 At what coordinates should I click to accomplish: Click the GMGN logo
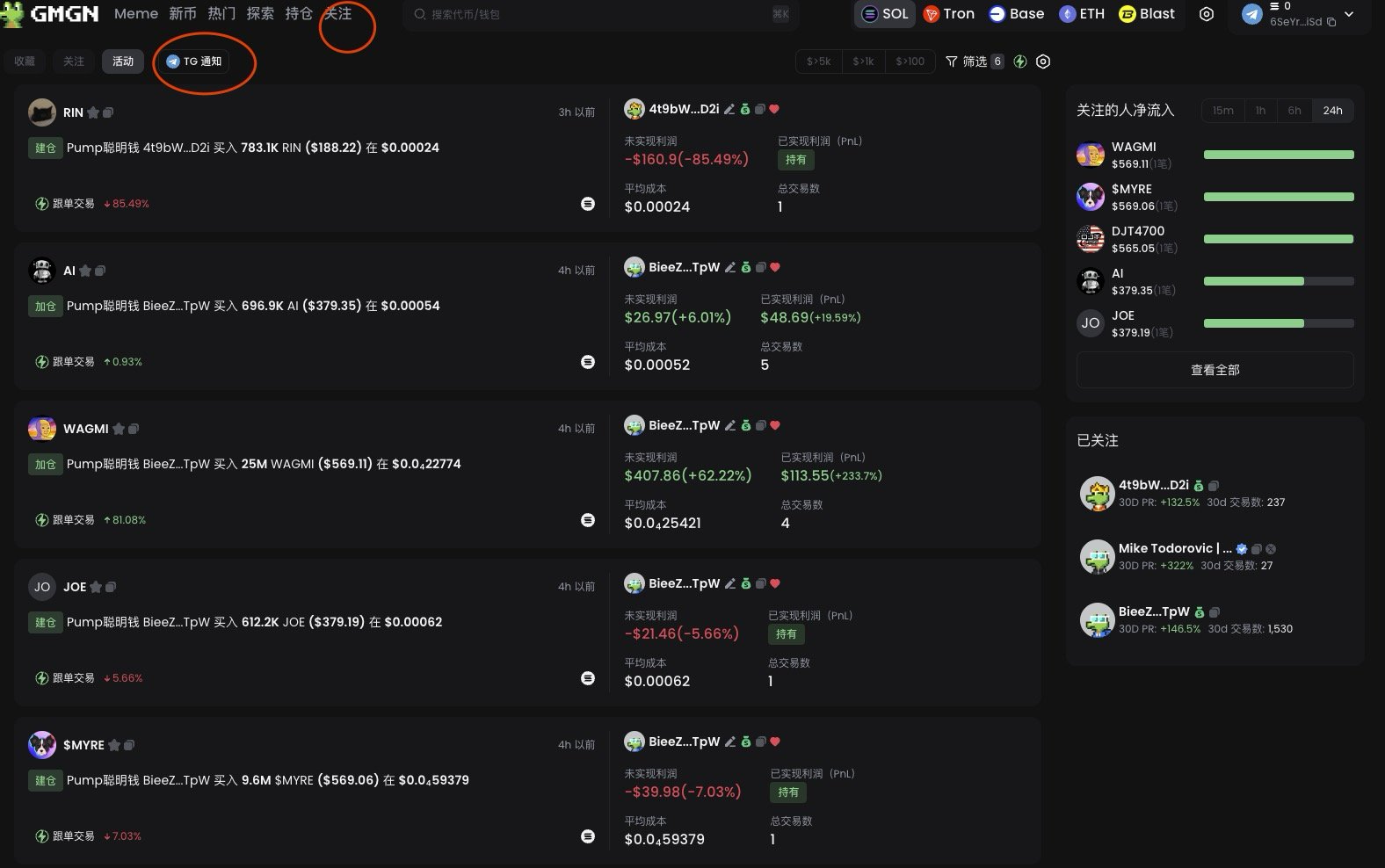(x=50, y=14)
